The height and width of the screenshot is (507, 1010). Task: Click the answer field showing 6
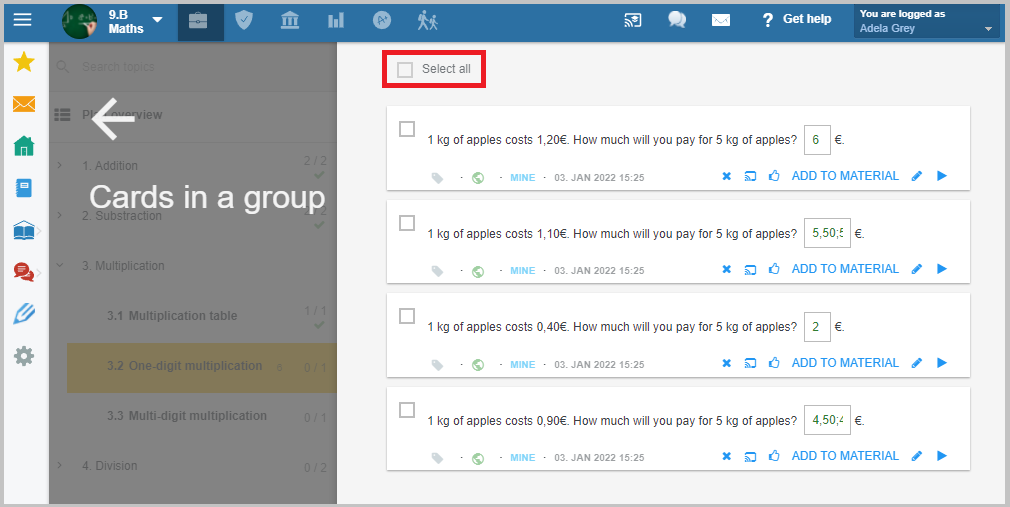point(817,140)
